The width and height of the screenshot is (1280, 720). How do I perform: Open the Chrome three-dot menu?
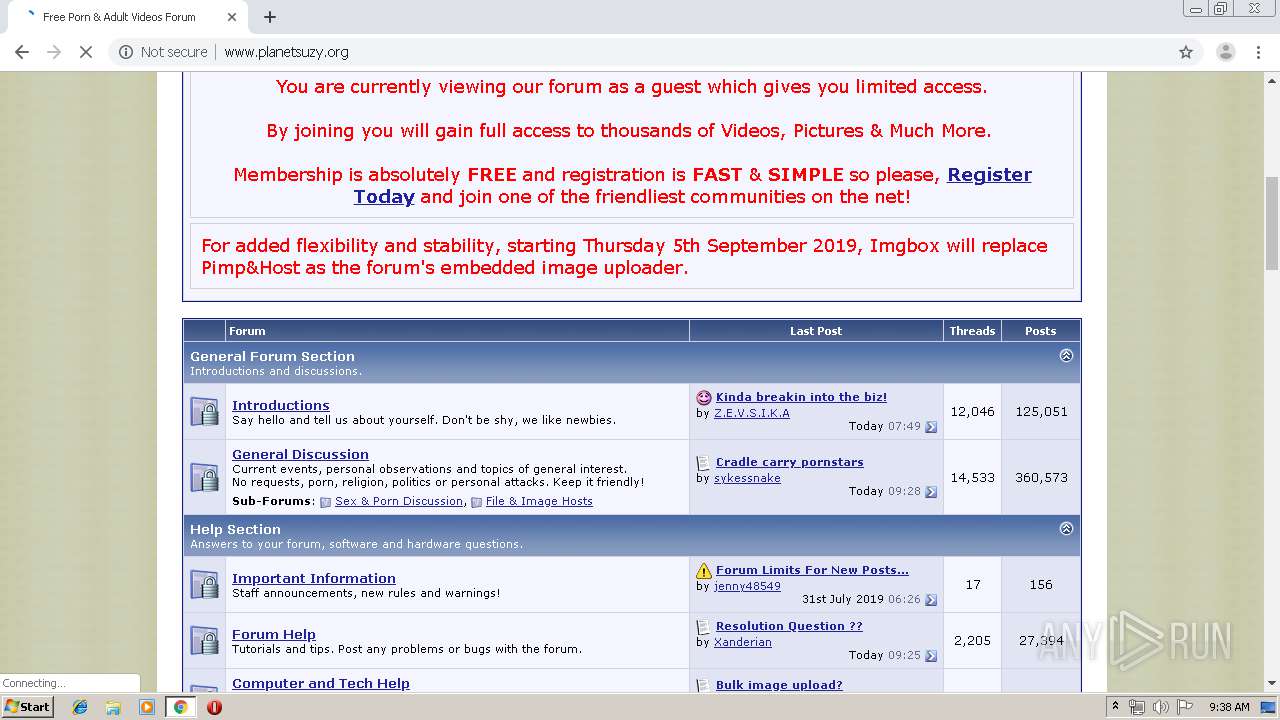pos(1258,52)
